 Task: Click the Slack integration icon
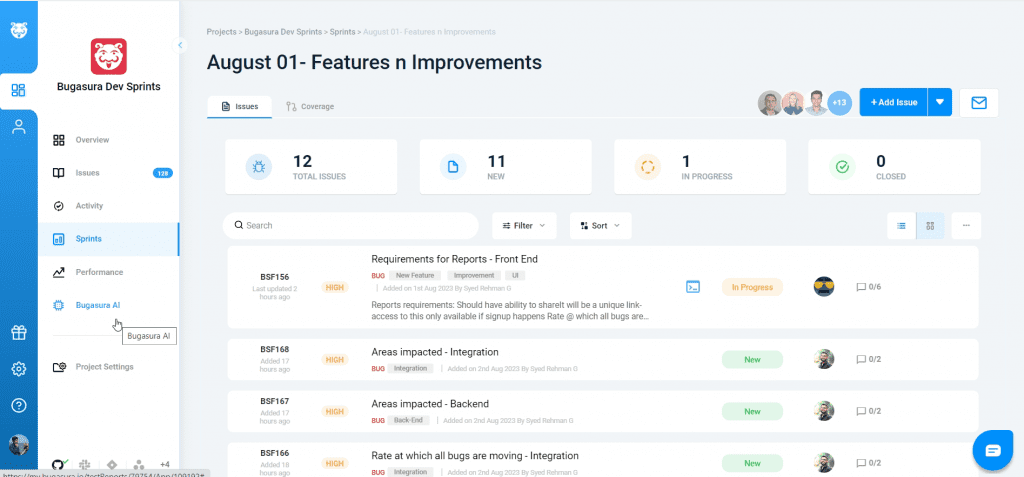tap(85, 465)
